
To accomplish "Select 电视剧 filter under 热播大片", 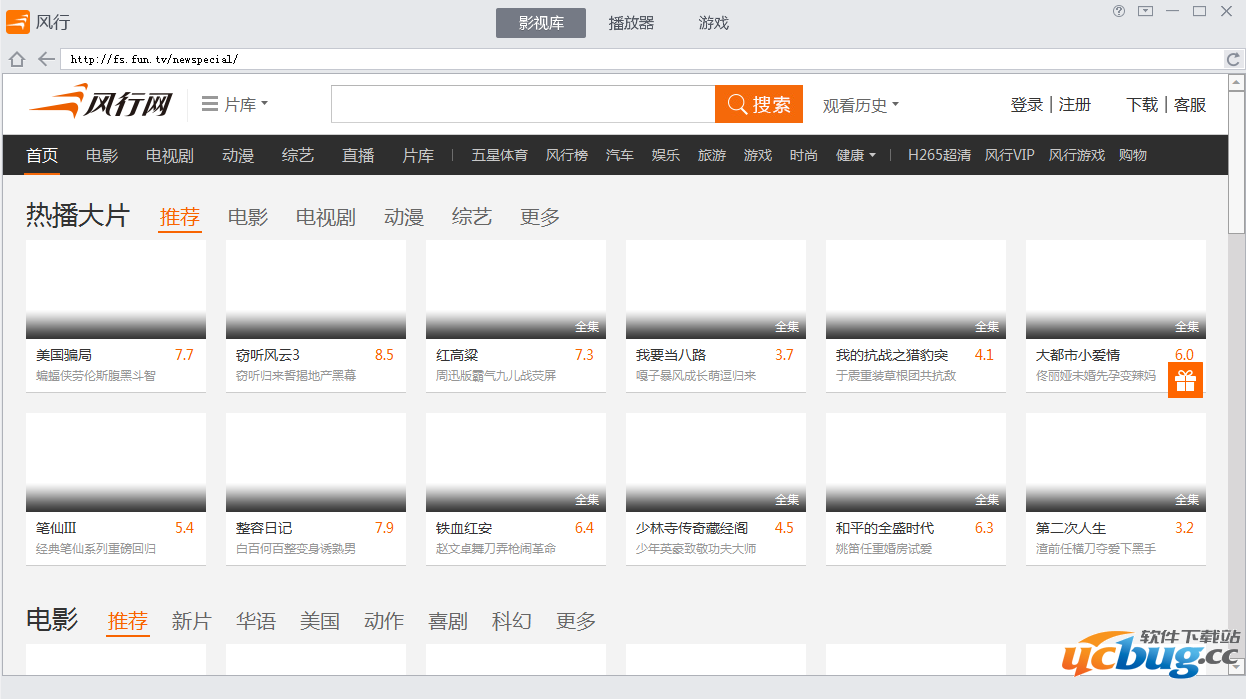I will pos(324,217).
